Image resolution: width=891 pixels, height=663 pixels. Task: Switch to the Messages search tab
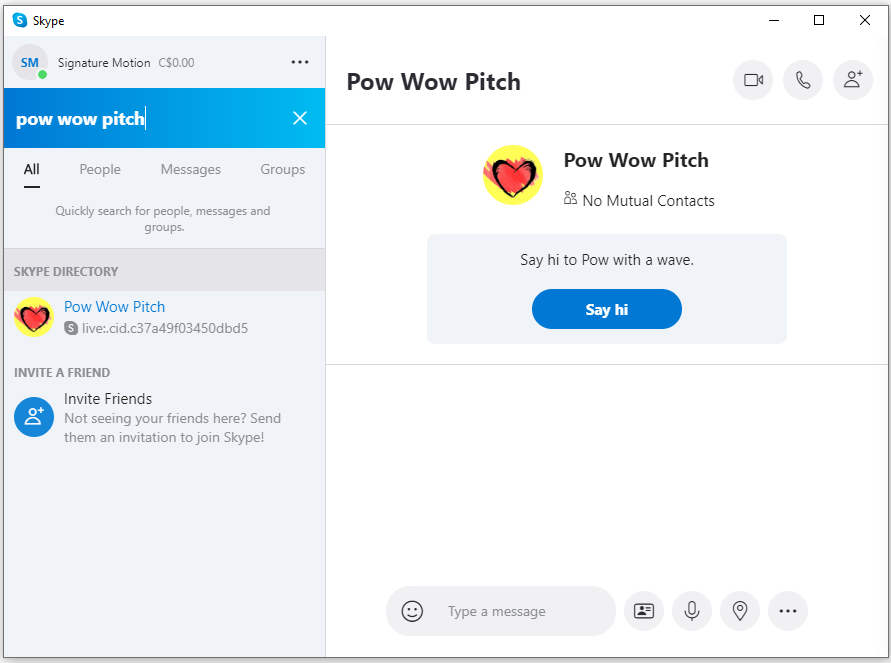[x=191, y=169]
